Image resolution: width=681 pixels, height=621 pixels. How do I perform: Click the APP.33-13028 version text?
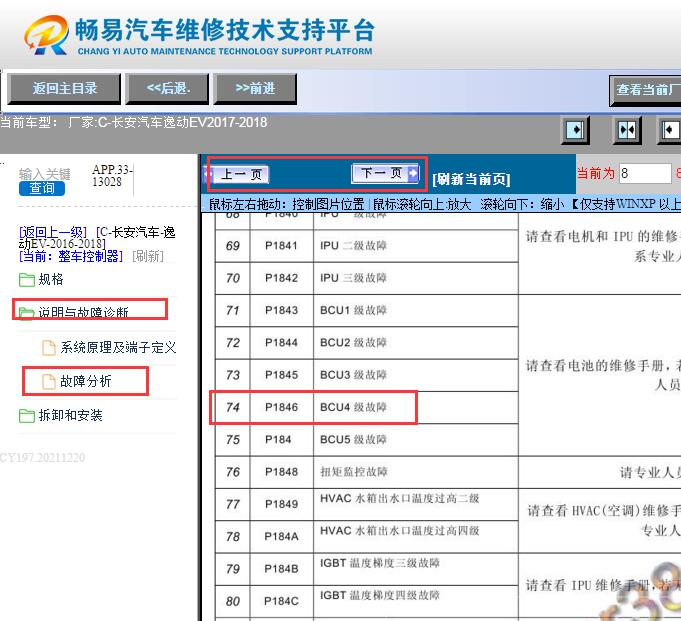(112, 175)
